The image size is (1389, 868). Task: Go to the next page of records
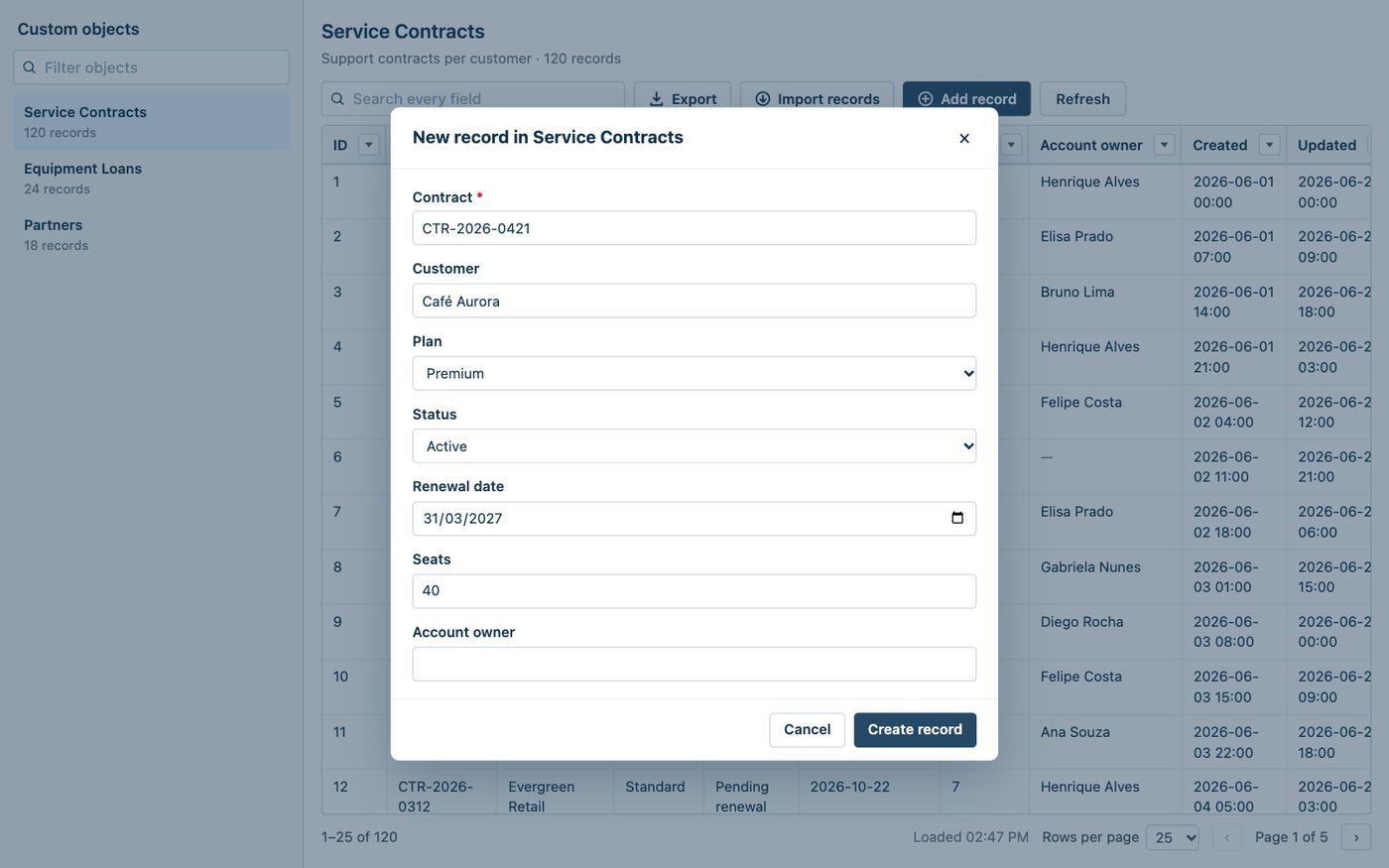point(1356,837)
